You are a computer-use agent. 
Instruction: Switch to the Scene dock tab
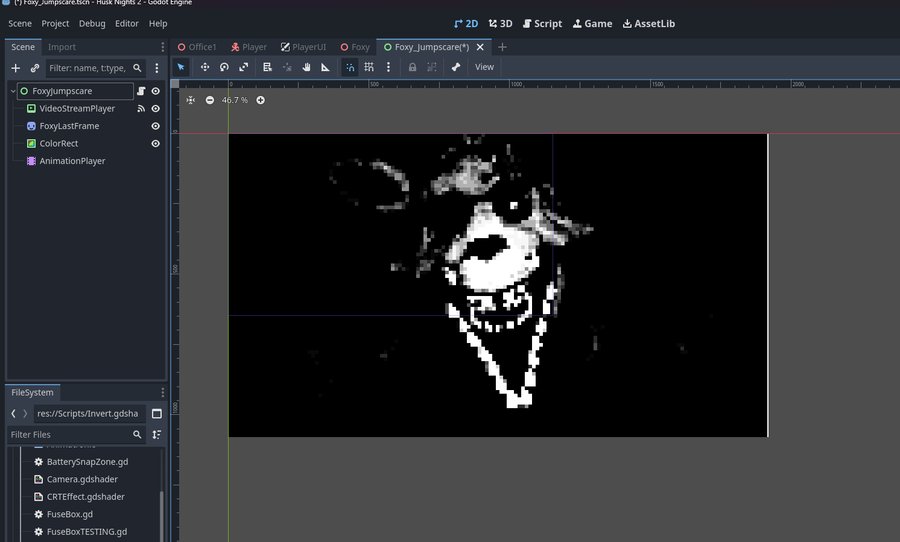point(23,47)
